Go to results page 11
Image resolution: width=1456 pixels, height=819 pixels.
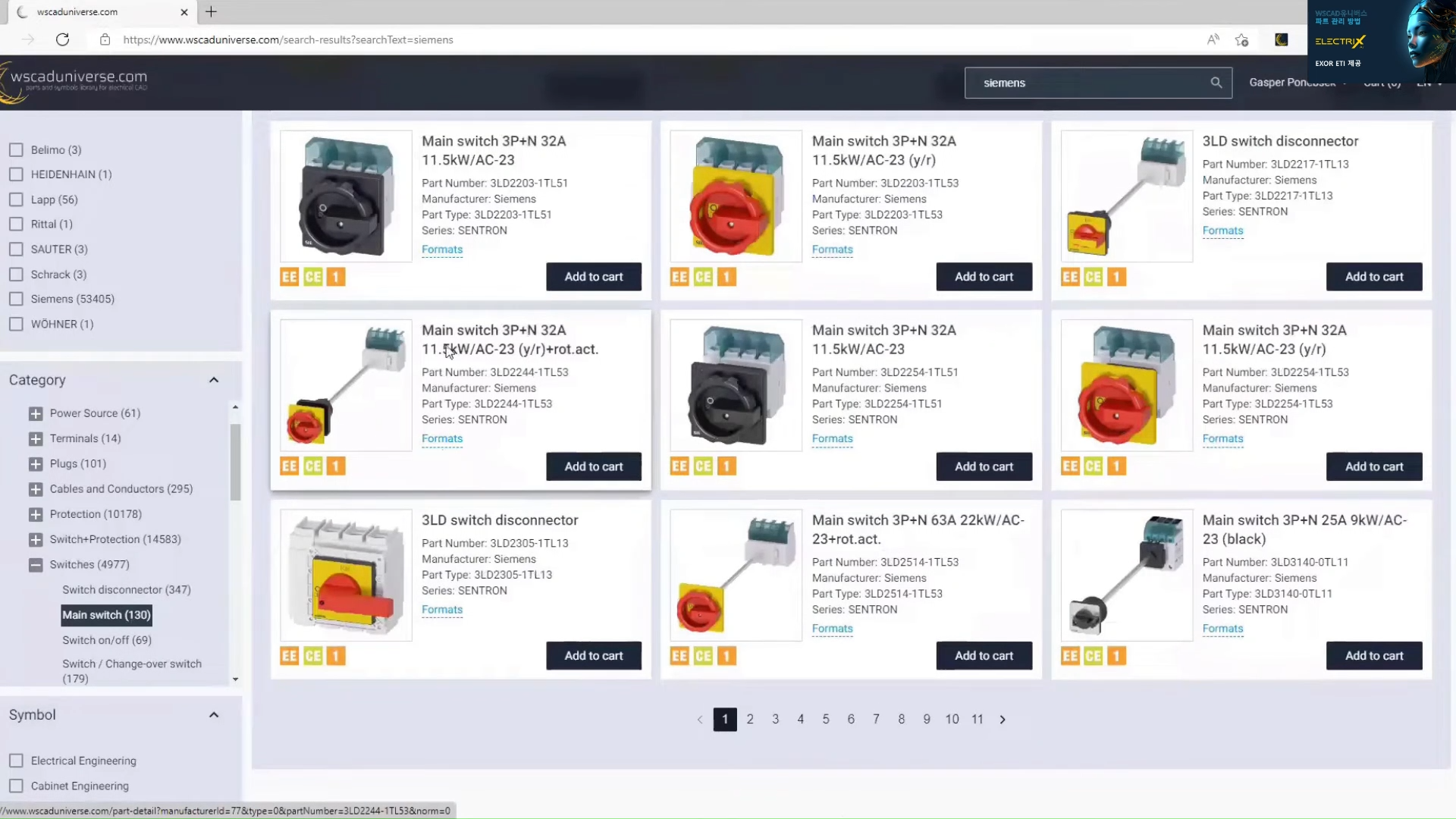977,720
